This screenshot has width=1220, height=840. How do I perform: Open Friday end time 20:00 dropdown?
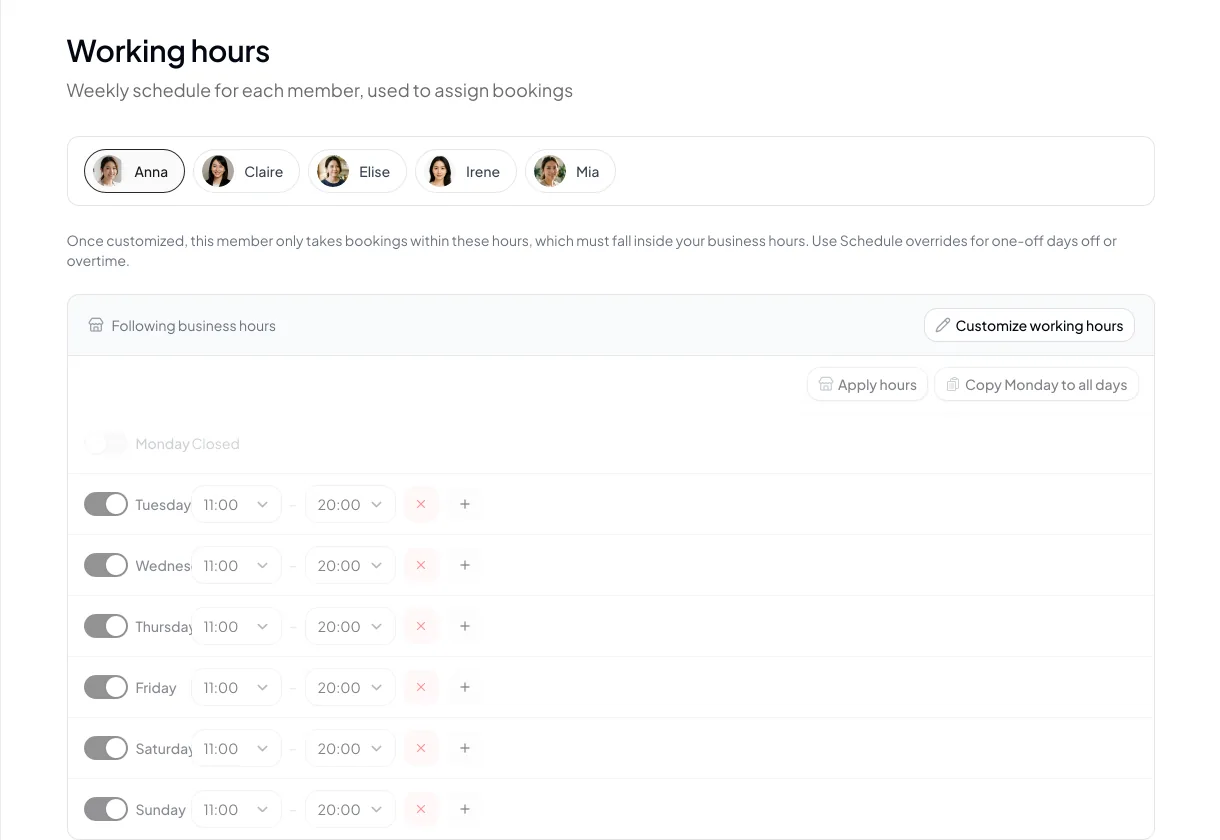click(x=350, y=687)
